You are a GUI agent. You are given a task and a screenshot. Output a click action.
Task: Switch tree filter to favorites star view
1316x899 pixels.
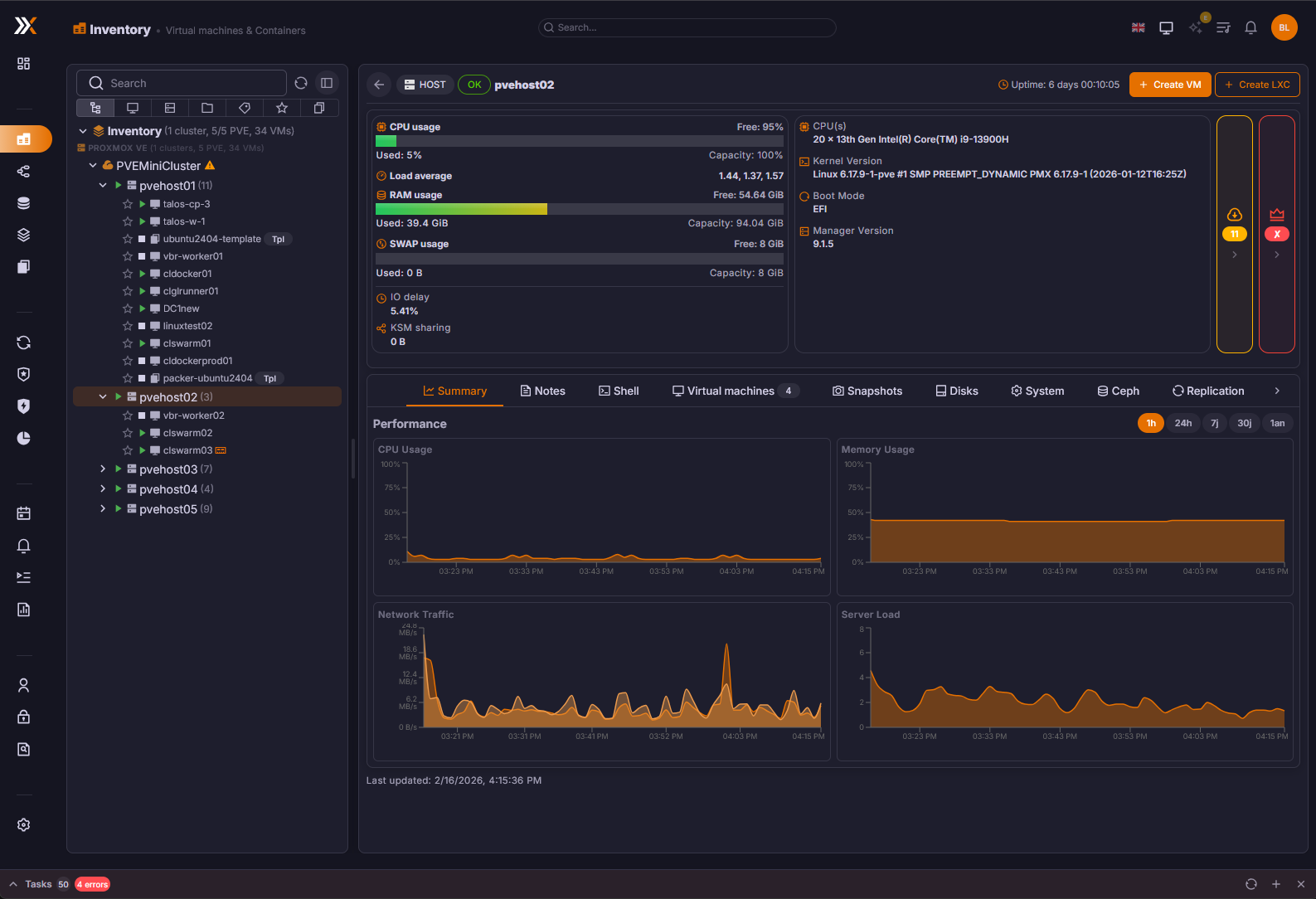tap(282, 108)
